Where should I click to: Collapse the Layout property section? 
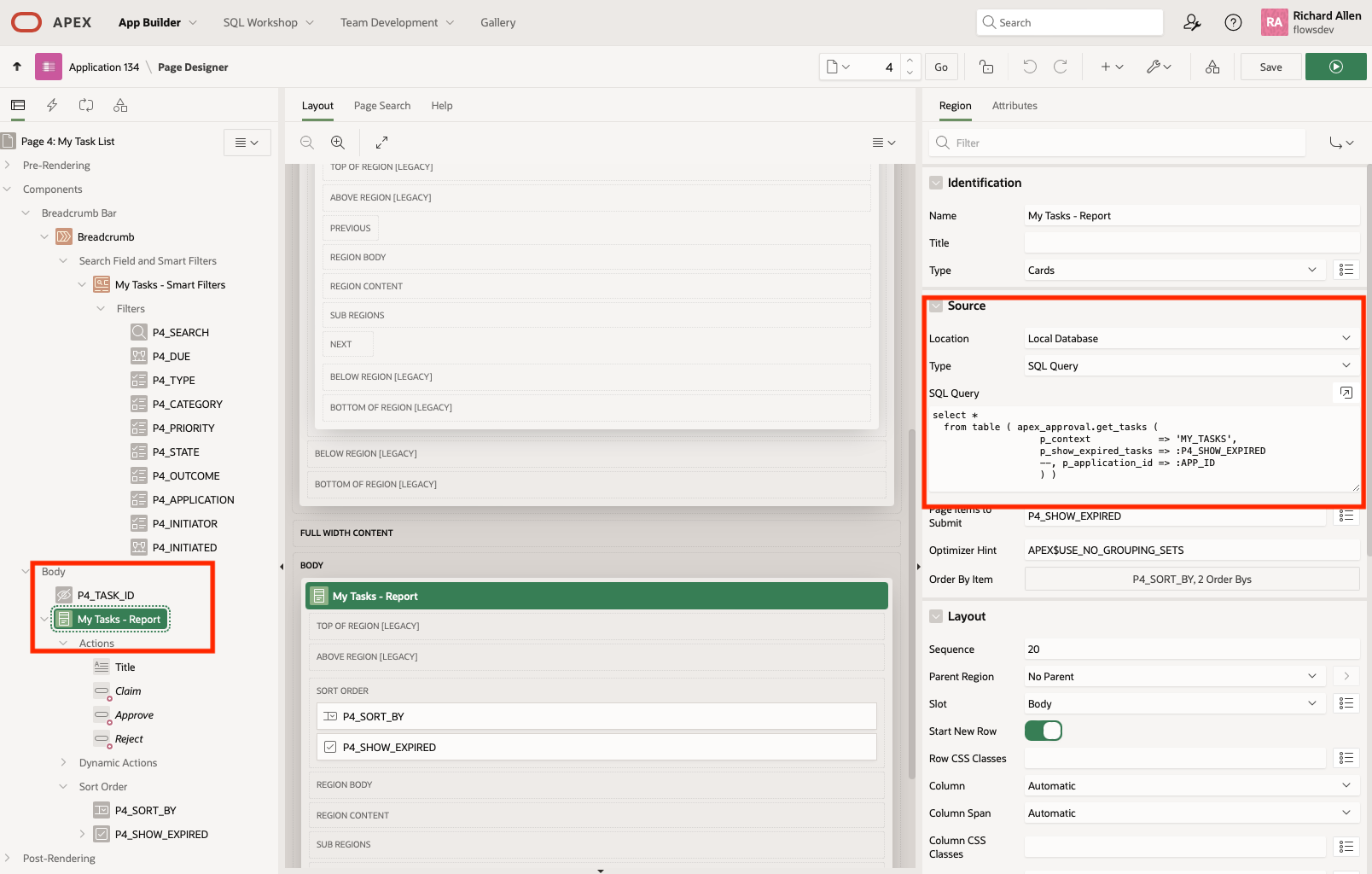[936, 616]
